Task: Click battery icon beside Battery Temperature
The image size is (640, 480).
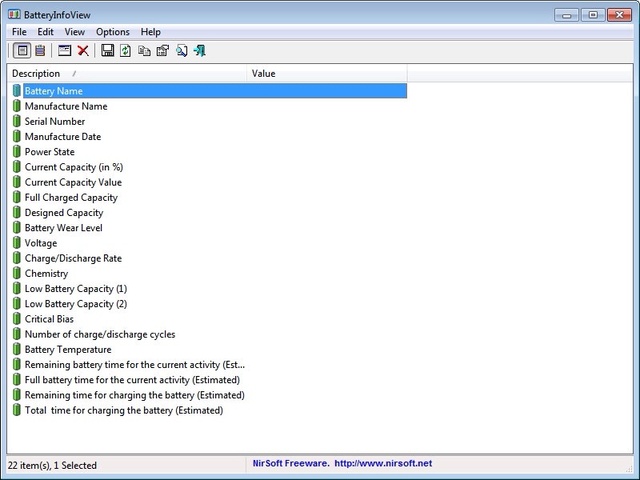Action: pyautogui.click(x=16, y=349)
